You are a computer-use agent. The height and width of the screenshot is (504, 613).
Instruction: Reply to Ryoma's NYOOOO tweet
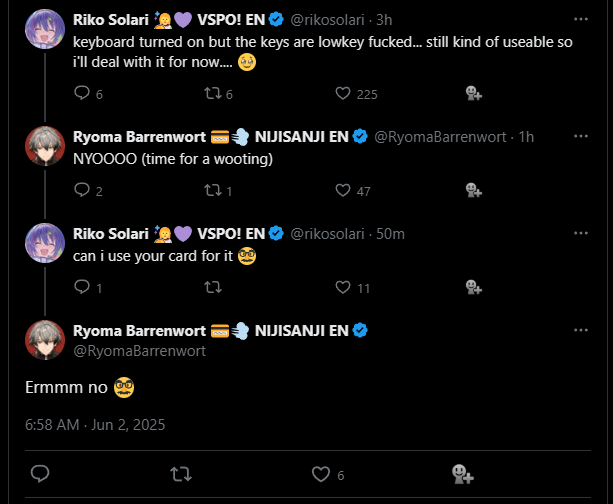(x=83, y=191)
